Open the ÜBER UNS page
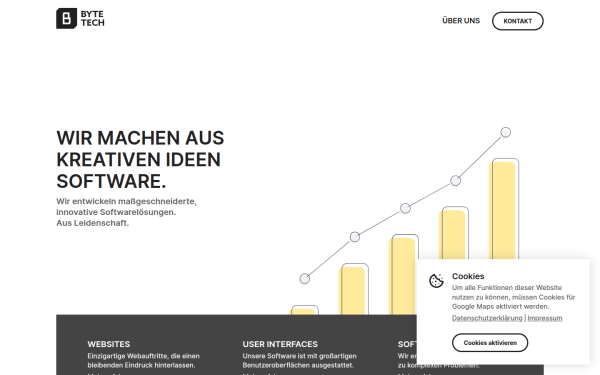The width and height of the screenshot is (600, 375). point(461,21)
